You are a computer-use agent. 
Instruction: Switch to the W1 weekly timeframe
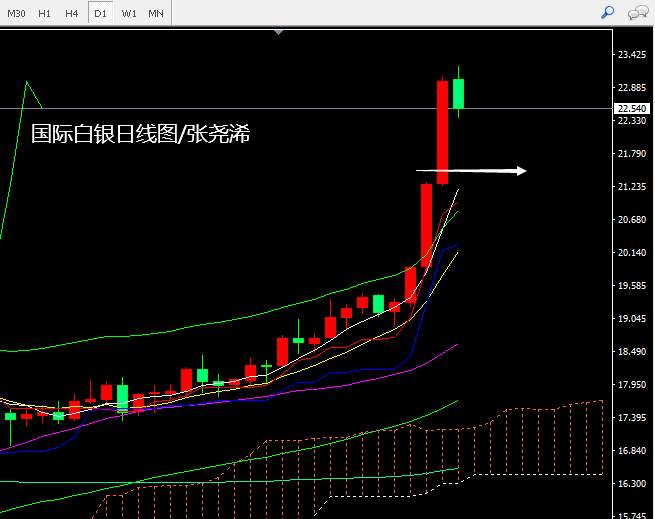pyautogui.click(x=129, y=13)
